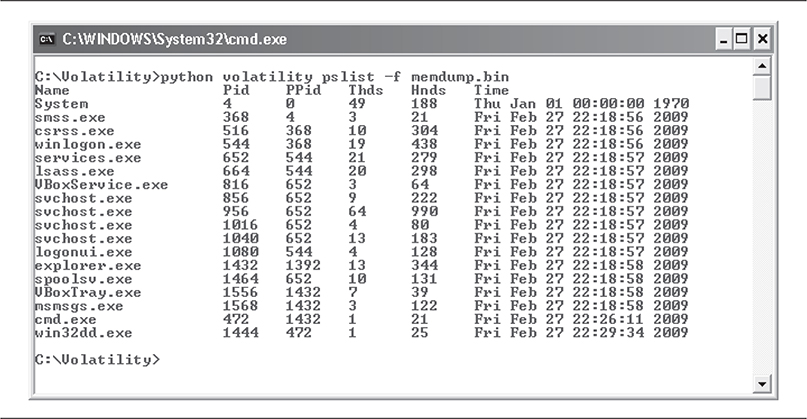Click svchost.exe with Pid 1016
Viewport: 807px width, 419px height.
coord(83,225)
